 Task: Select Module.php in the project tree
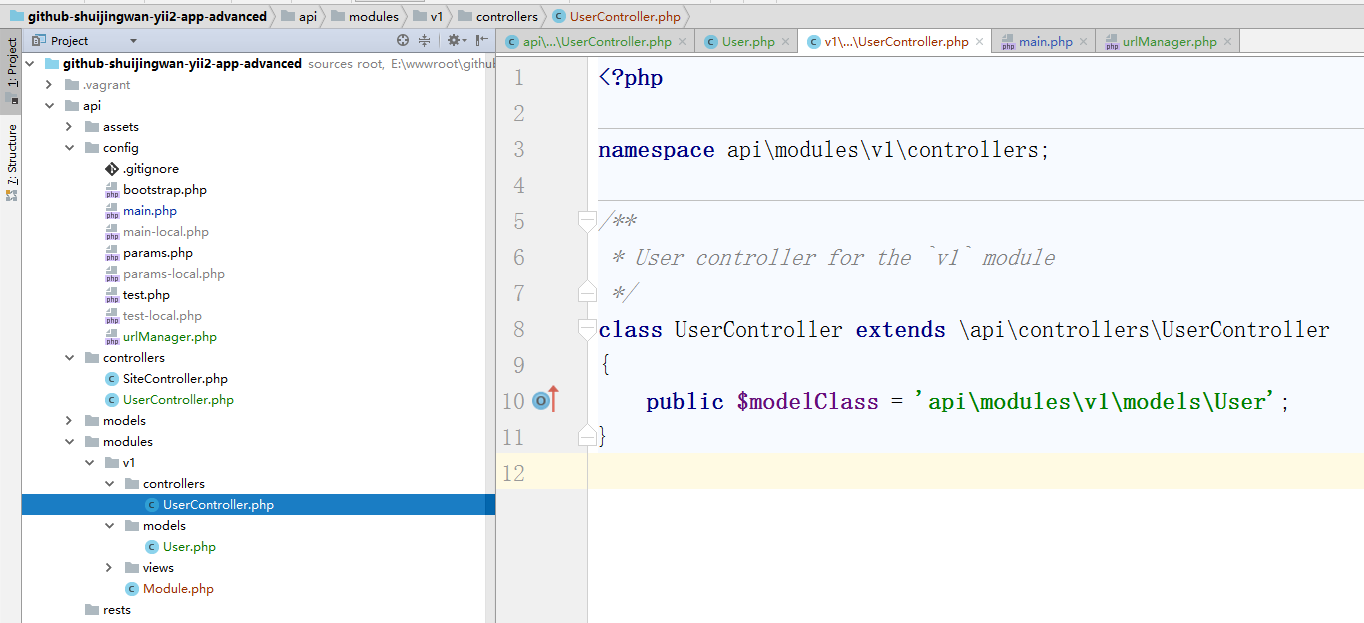point(178,589)
